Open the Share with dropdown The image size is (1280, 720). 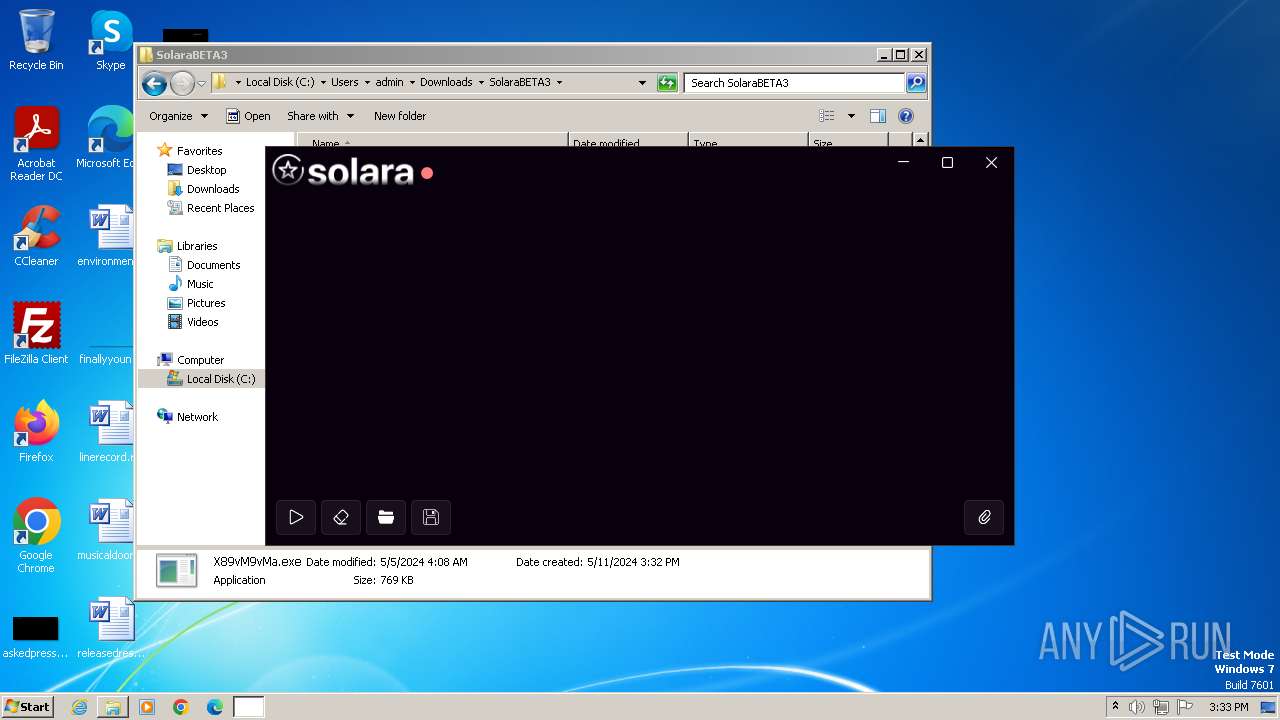point(320,116)
